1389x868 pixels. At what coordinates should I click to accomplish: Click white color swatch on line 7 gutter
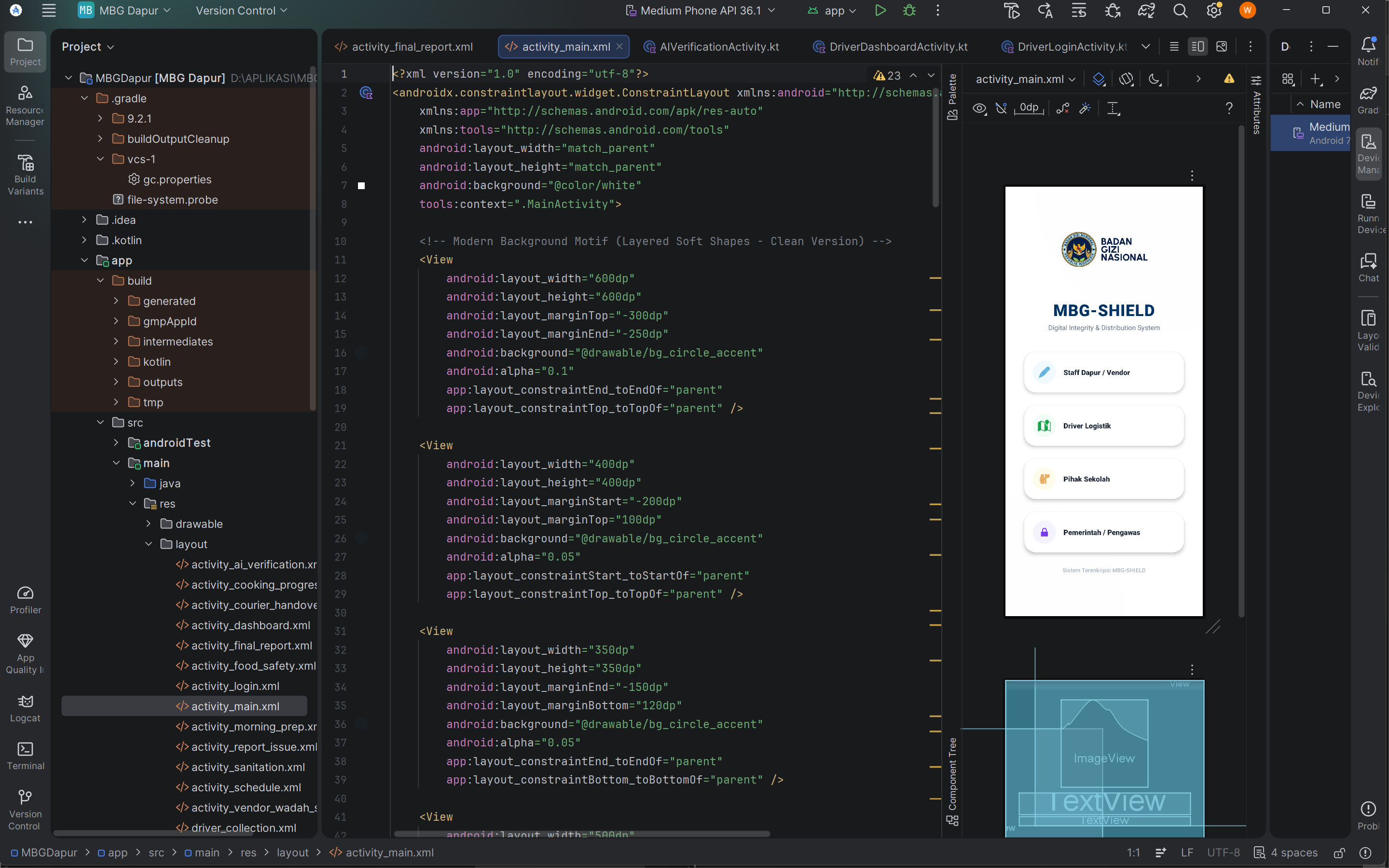(361, 185)
